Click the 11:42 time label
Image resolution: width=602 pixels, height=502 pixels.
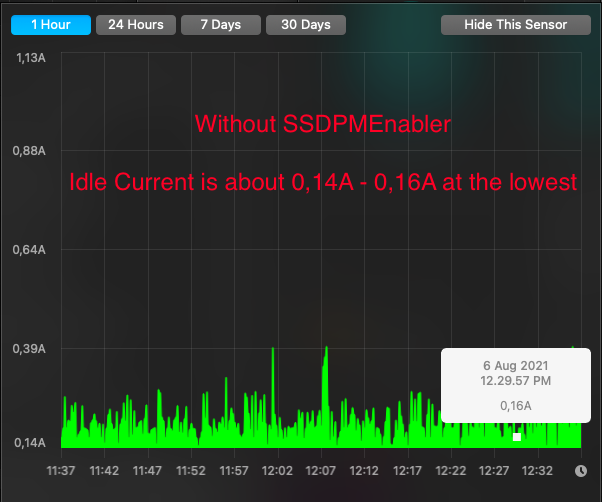tap(104, 471)
